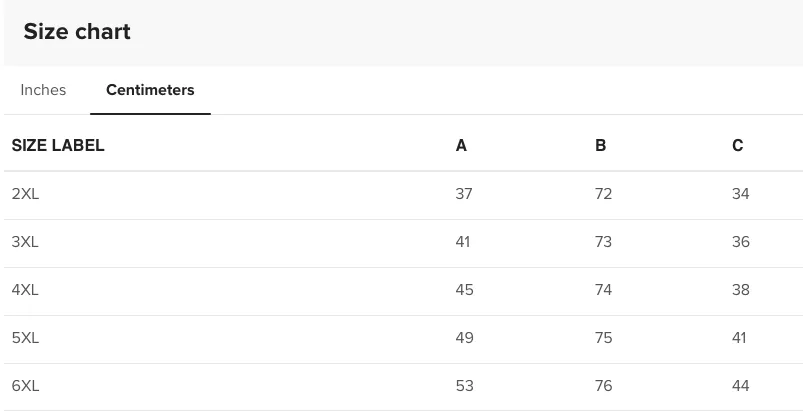803x420 pixels.
Task: Click column header B
Action: [x=600, y=145]
